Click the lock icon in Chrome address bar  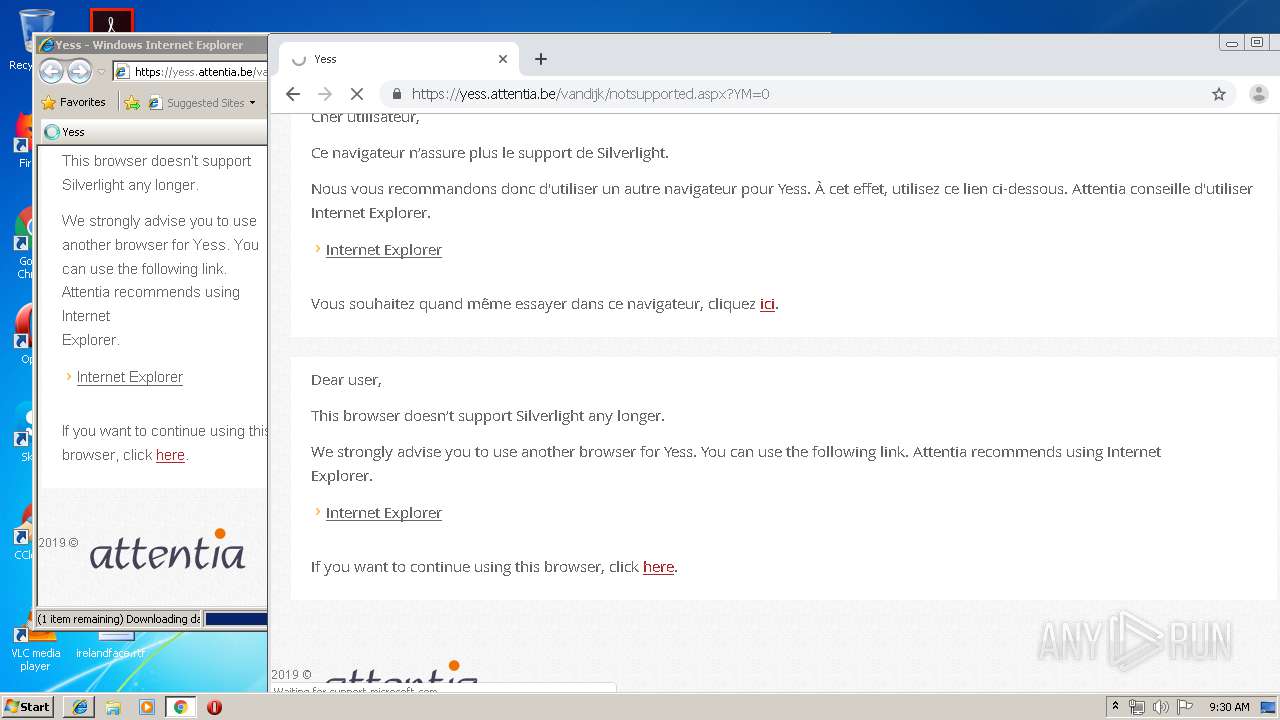pos(397,94)
